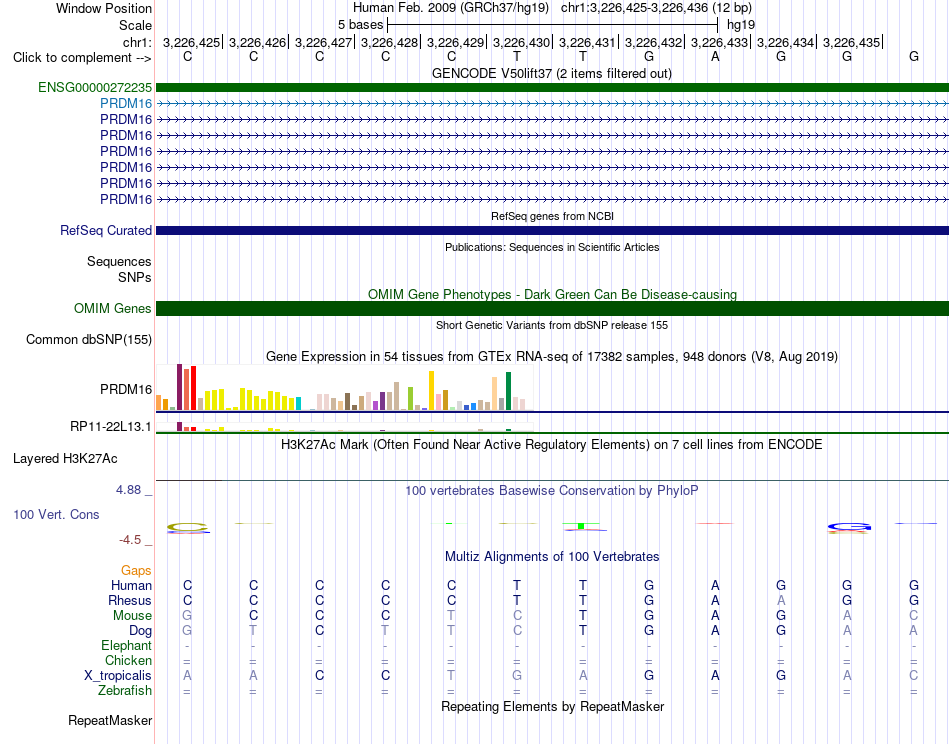Click the Scale ruler label
Viewport: 950px width, 744px height.
[x=135, y=25]
